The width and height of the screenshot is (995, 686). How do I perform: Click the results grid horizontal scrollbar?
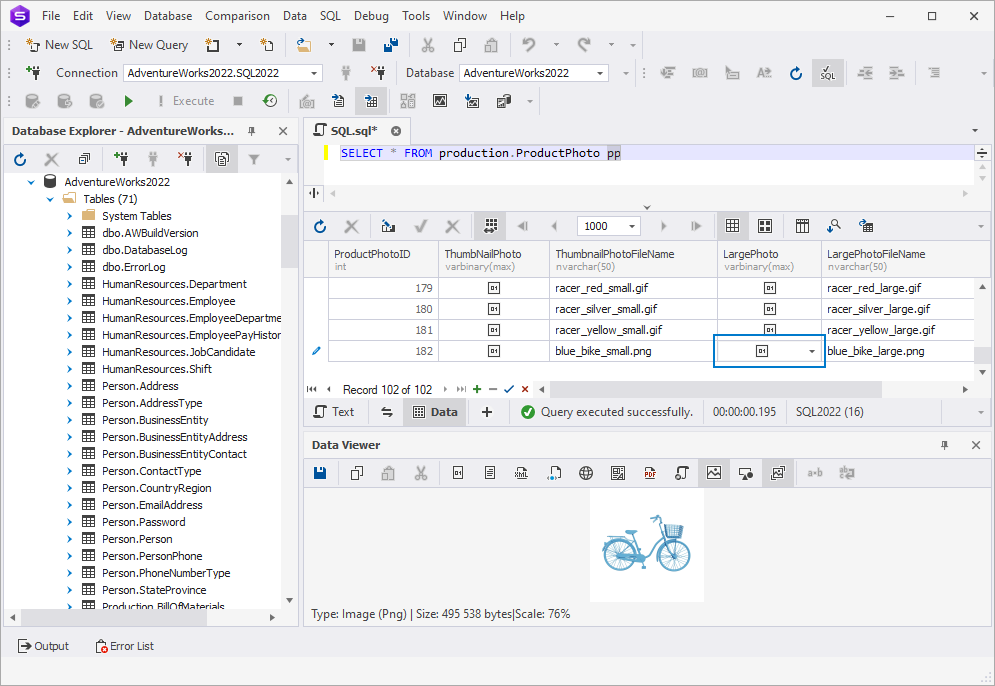point(716,389)
